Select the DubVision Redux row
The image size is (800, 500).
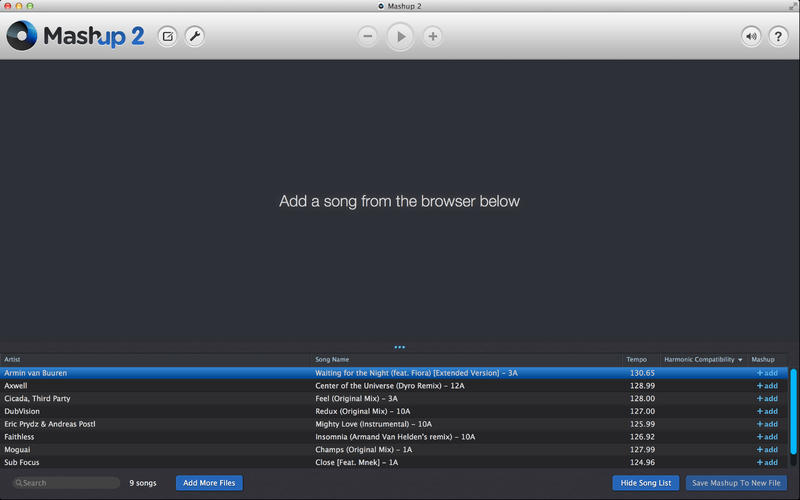point(394,411)
